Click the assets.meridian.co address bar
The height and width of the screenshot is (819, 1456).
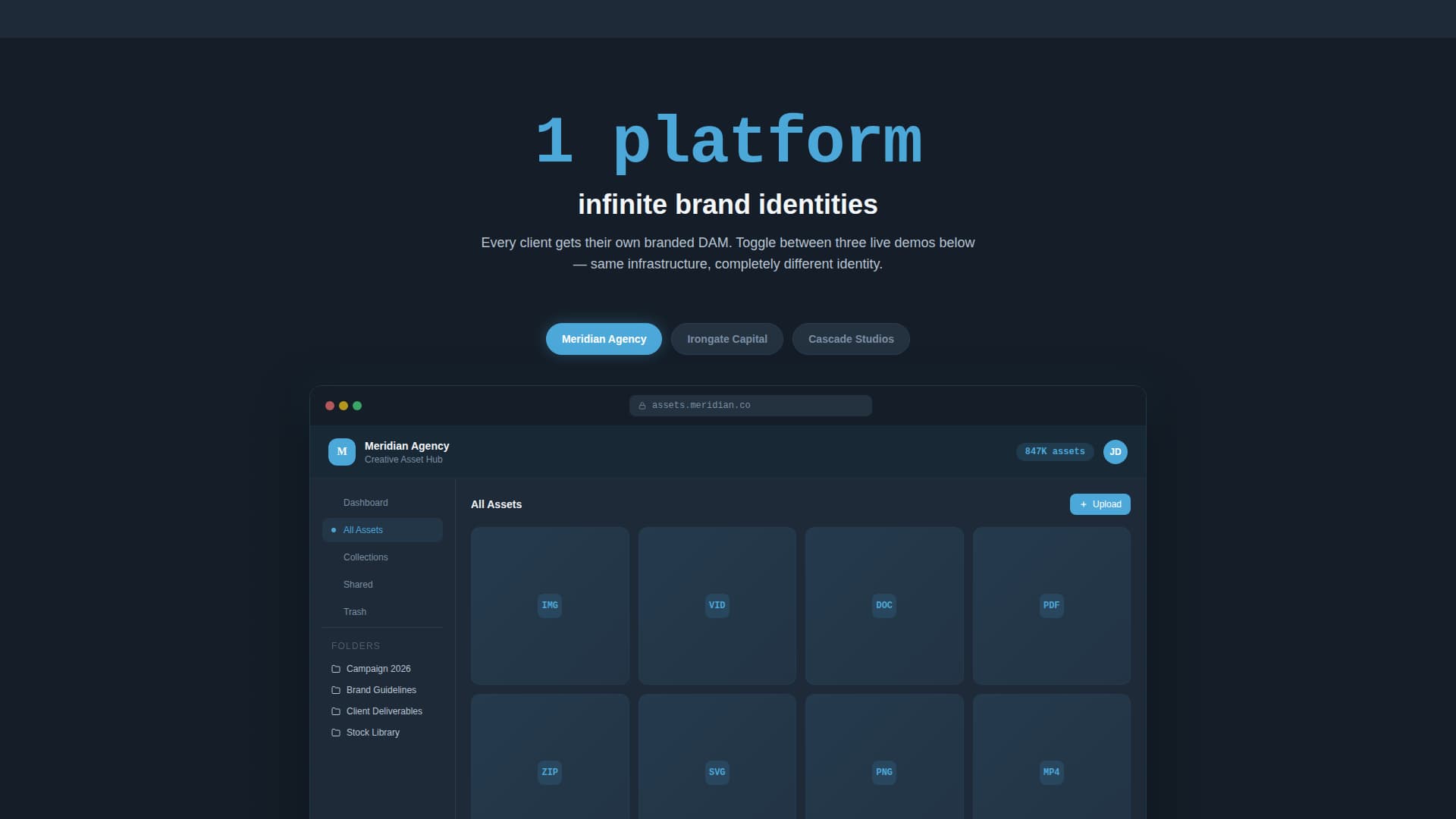[x=749, y=405]
